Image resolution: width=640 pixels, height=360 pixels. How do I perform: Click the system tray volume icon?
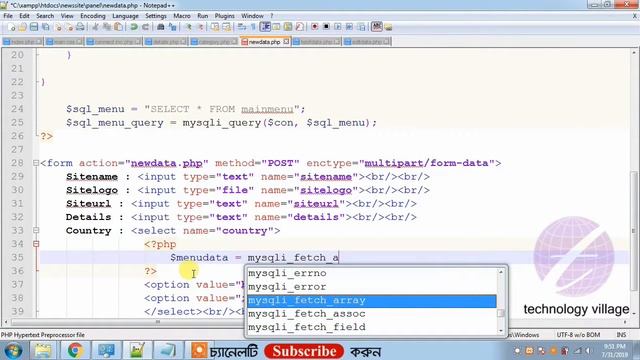[588, 351]
